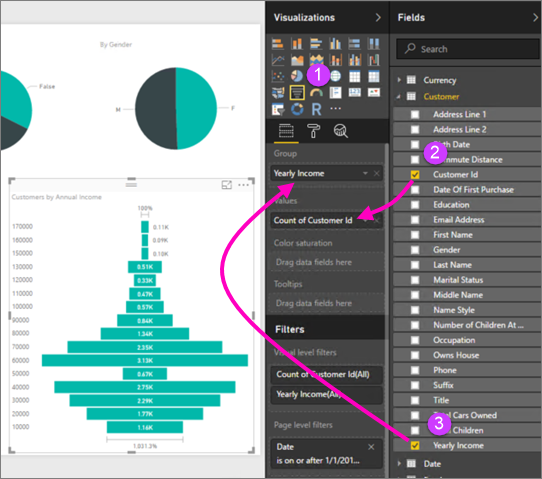Select the Count of Customer Id value field
542x479 pixels.
pos(327,220)
